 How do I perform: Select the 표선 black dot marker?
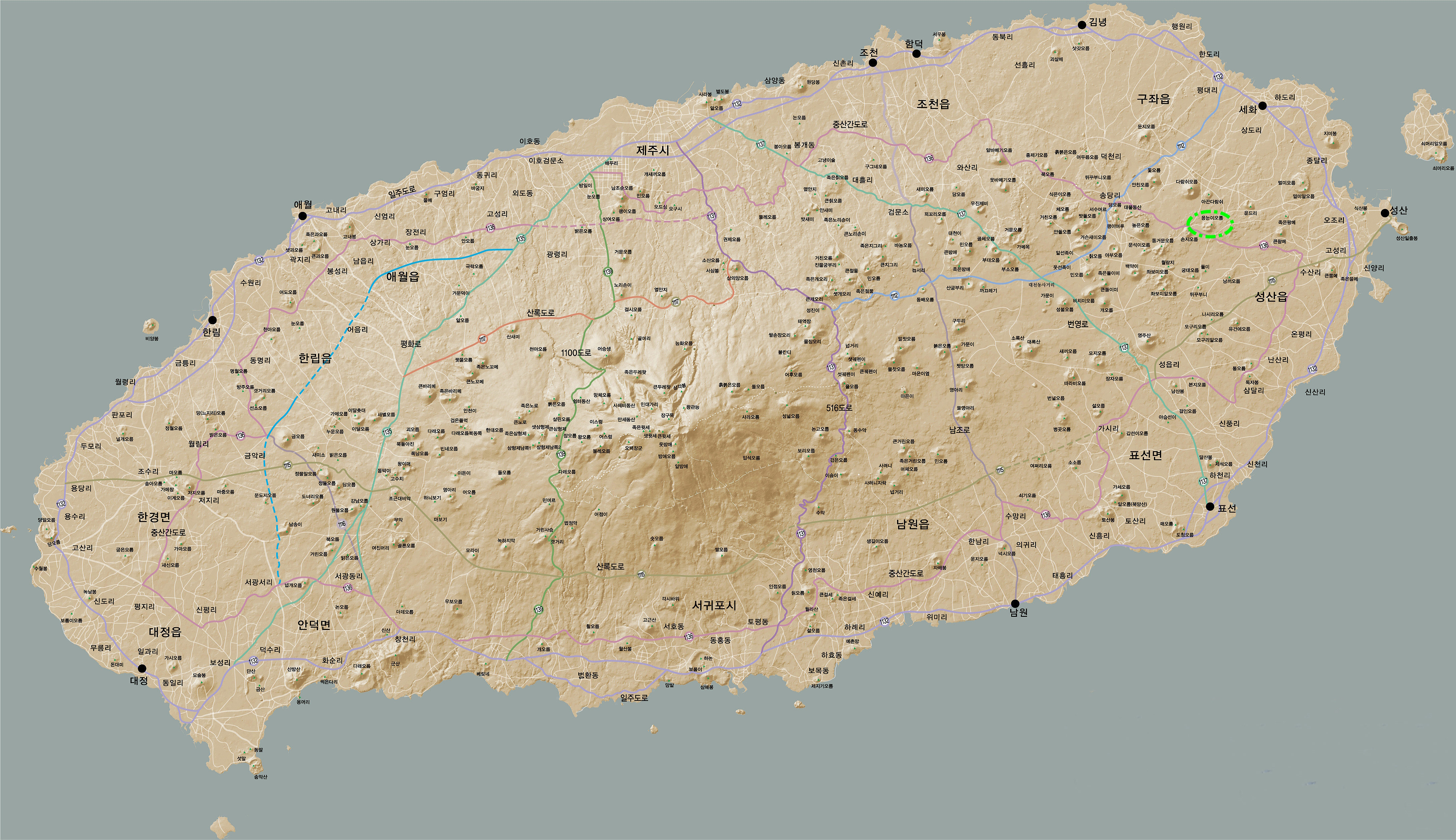pos(1210,506)
